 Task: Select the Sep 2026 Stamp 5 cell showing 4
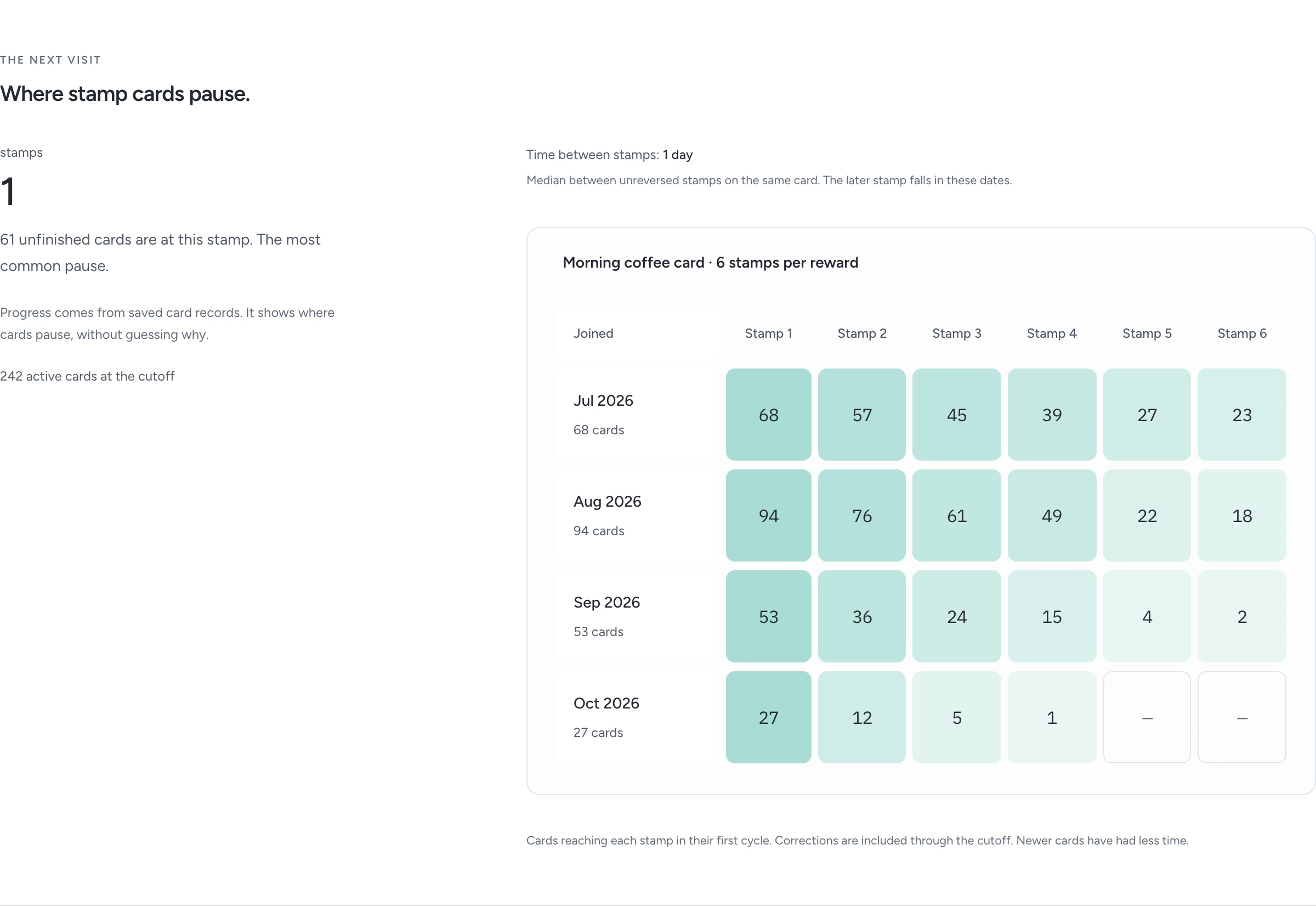pyautogui.click(x=1147, y=616)
